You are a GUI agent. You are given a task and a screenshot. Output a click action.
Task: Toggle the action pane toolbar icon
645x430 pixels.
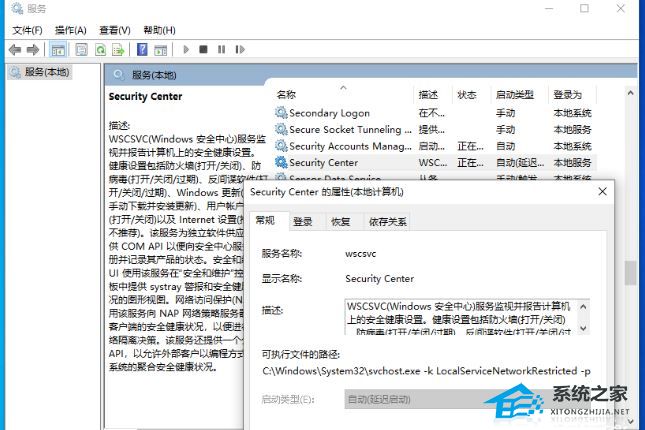160,50
